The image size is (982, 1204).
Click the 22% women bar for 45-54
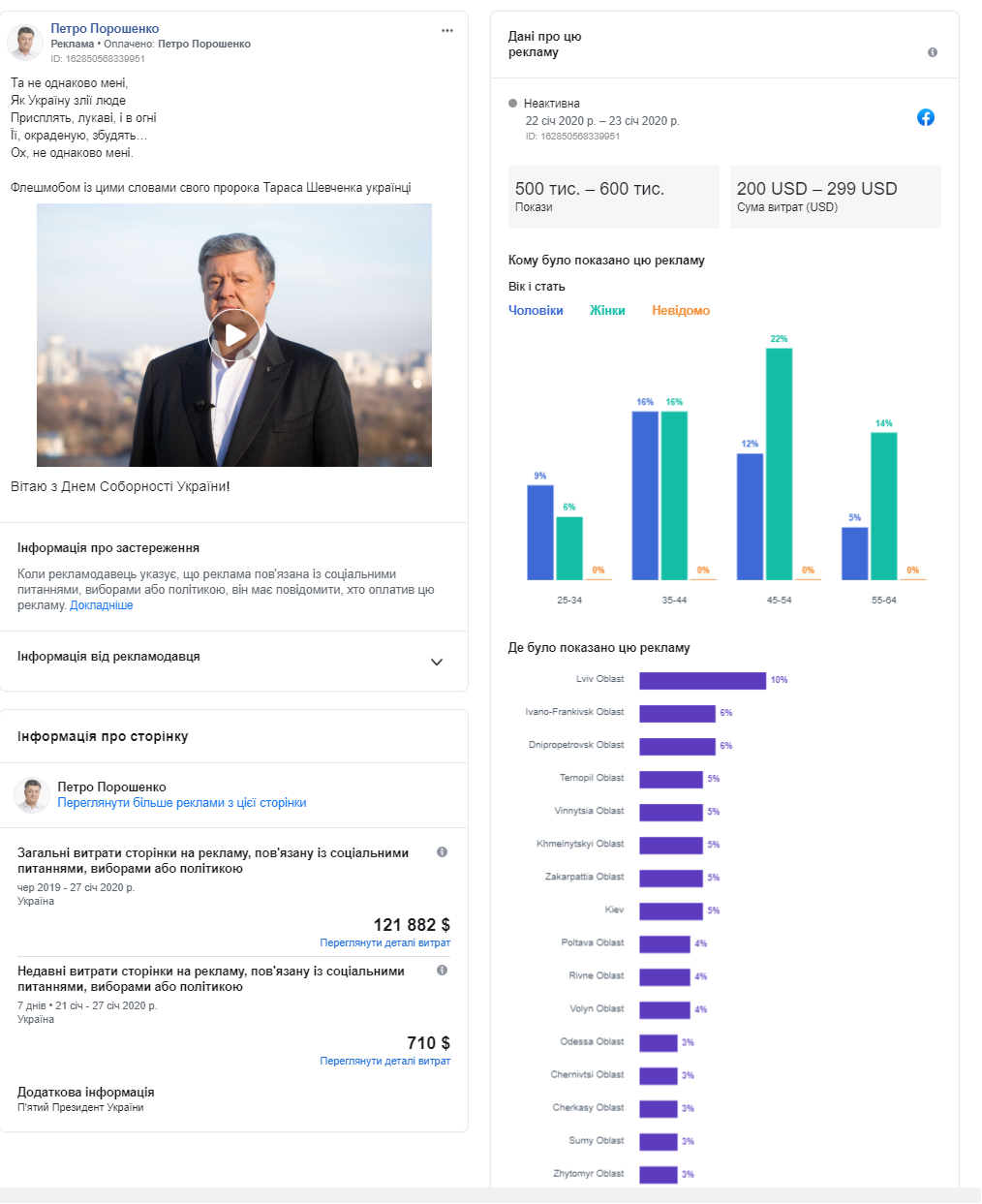tap(779, 463)
